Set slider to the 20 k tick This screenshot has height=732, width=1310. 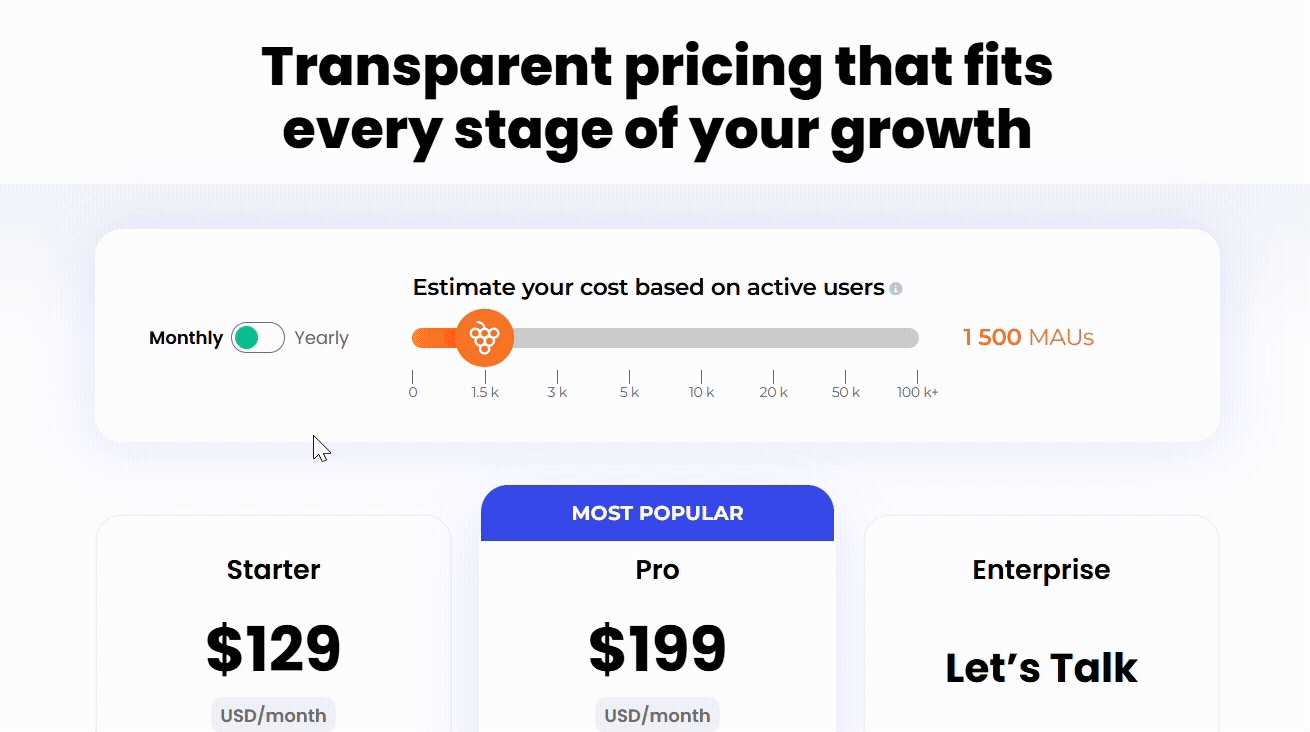tap(773, 392)
